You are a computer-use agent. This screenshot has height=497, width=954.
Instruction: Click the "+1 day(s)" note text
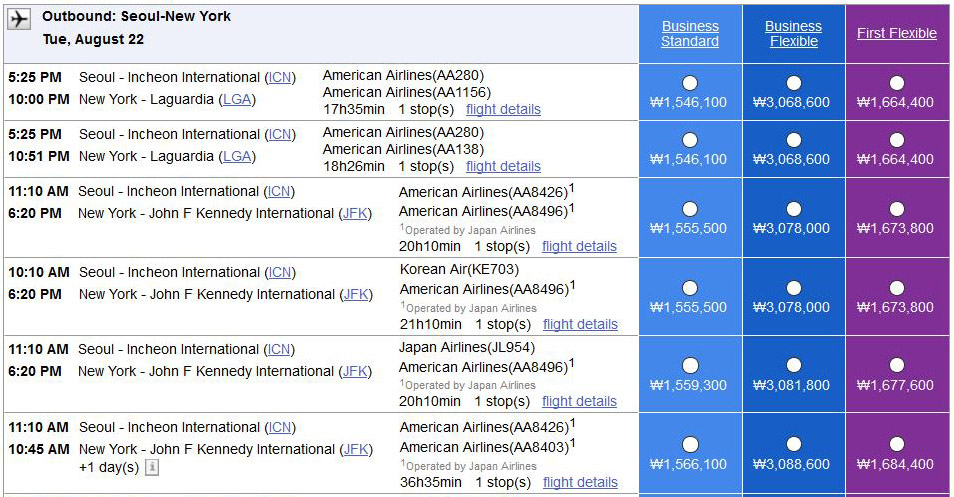tap(109, 468)
